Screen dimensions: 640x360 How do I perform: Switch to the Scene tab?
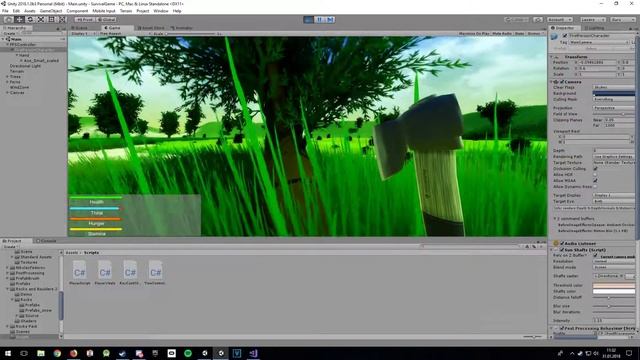(x=81, y=28)
